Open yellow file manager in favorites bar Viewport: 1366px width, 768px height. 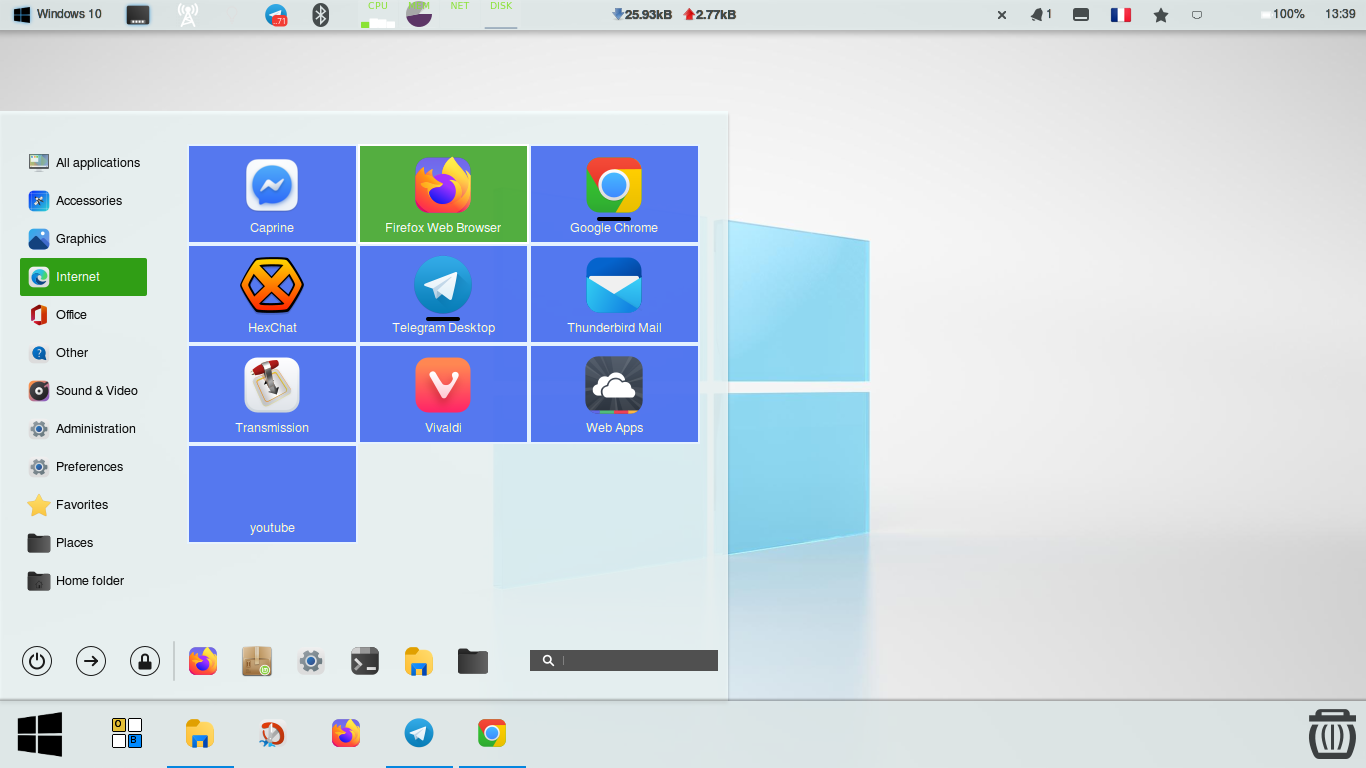(x=419, y=661)
